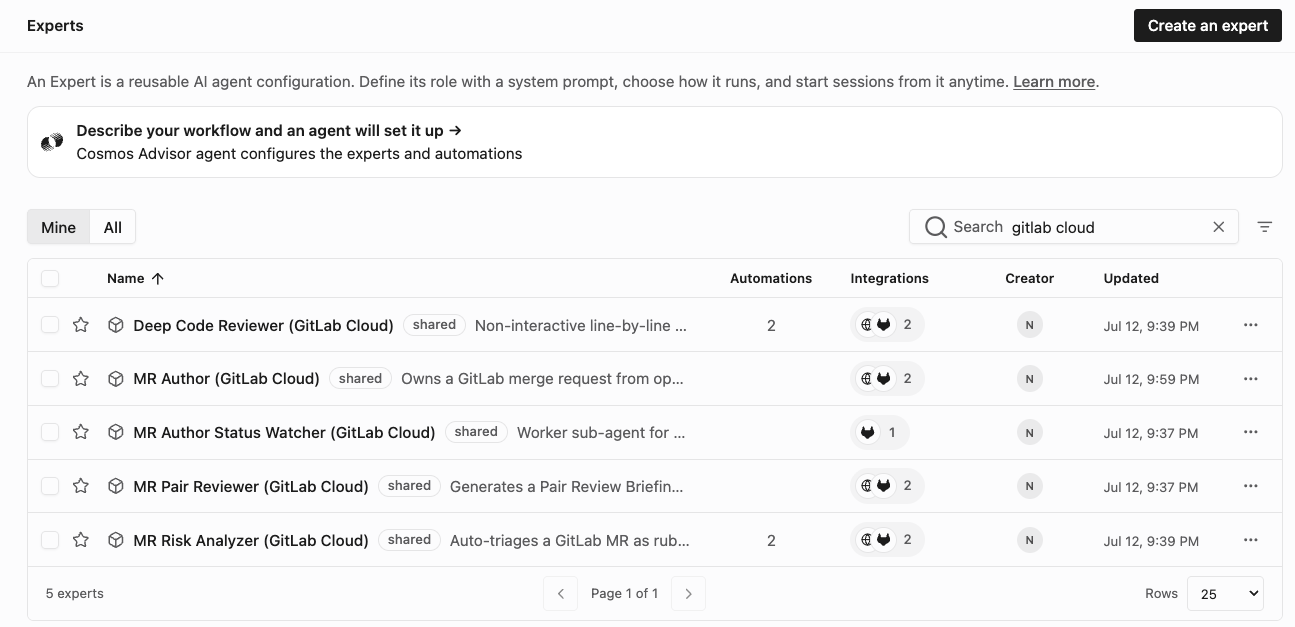
Task: Open the filter options icon
Action: coord(1265,227)
